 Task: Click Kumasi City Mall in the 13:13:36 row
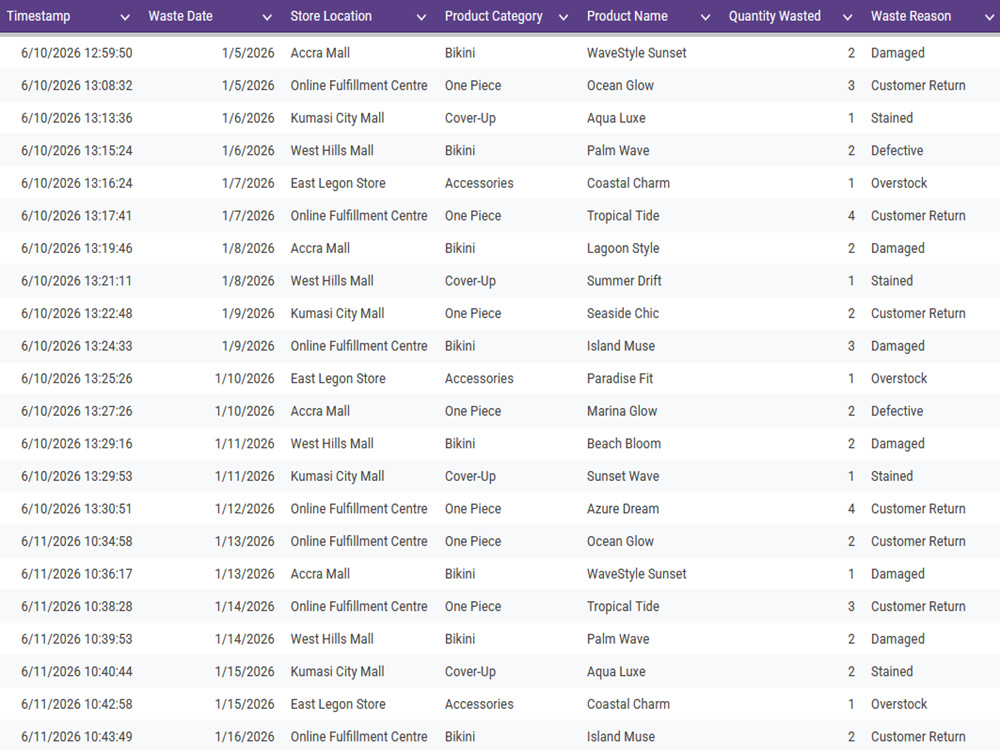coord(337,118)
